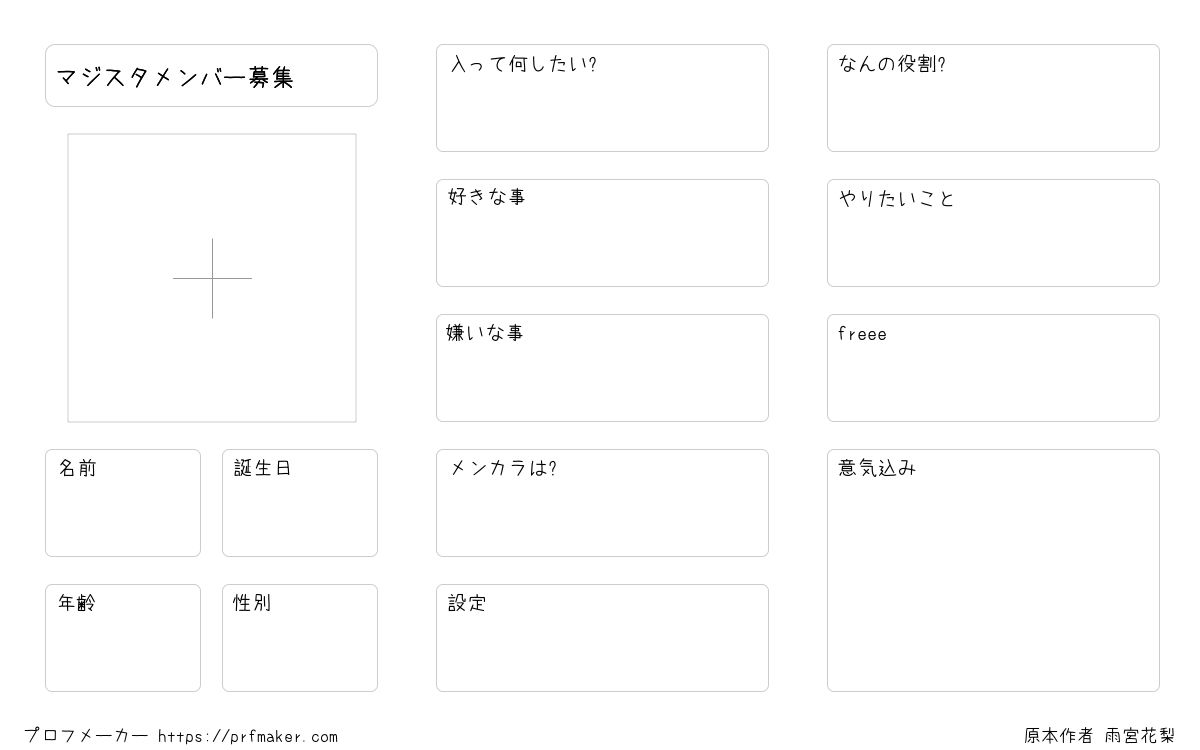The image size is (1200, 750).
Task: Open the https://prfmaker.com link
Action: pyautogui.click(x=248, y=737)
